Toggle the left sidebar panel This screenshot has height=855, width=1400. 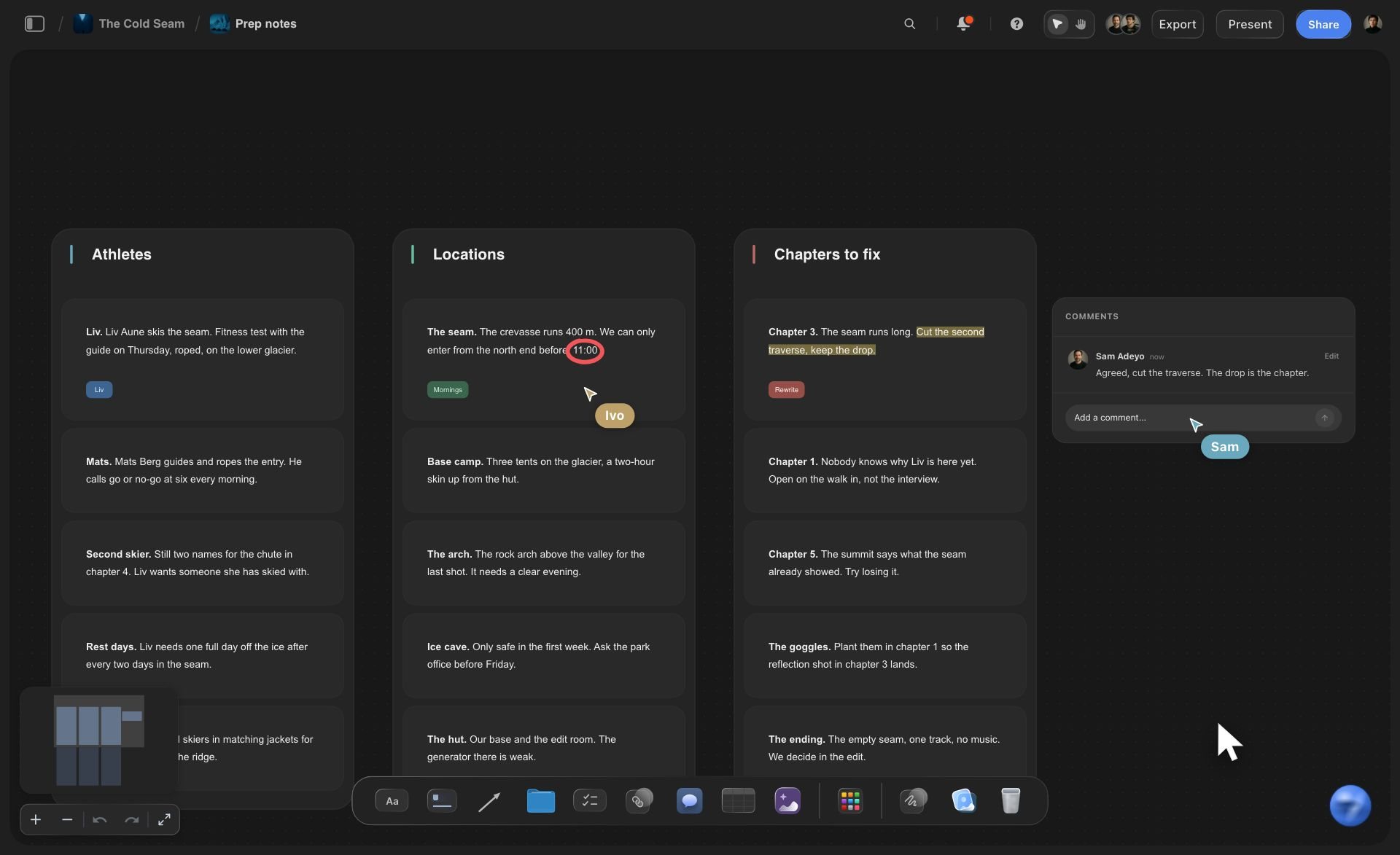tap(34, 24)
